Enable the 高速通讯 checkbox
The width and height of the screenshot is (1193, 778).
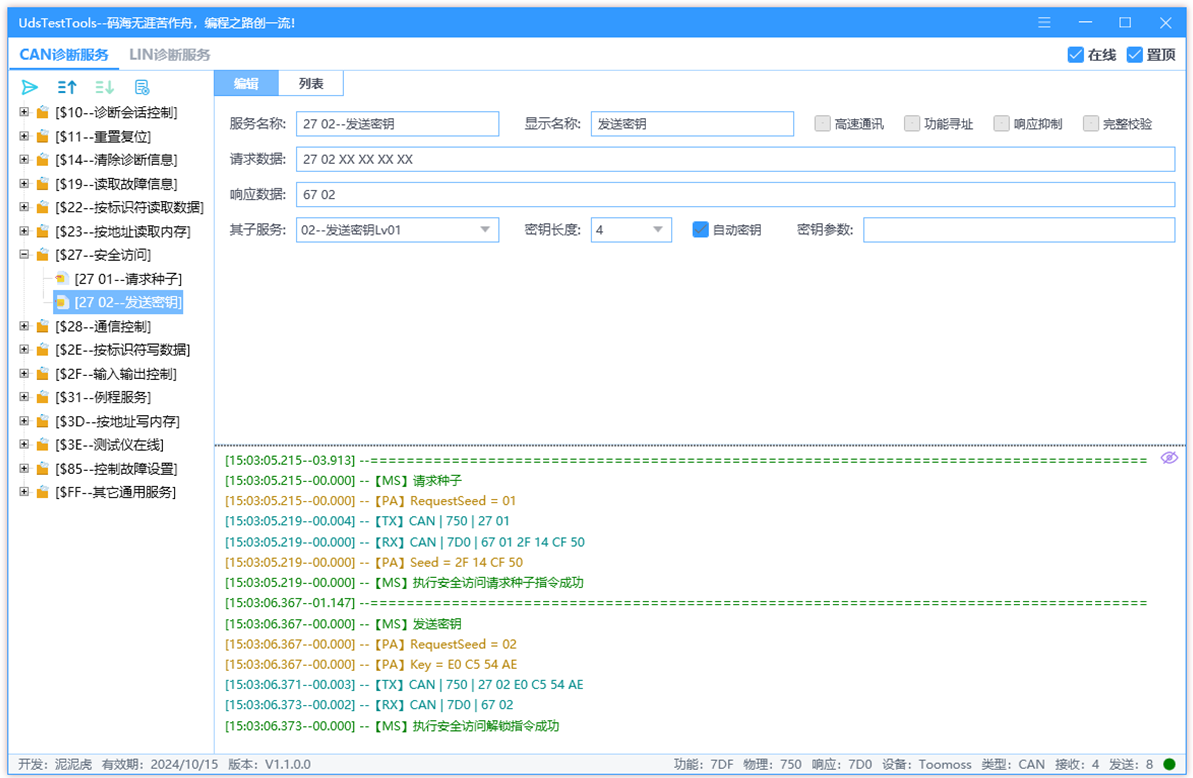pos(822,123)
